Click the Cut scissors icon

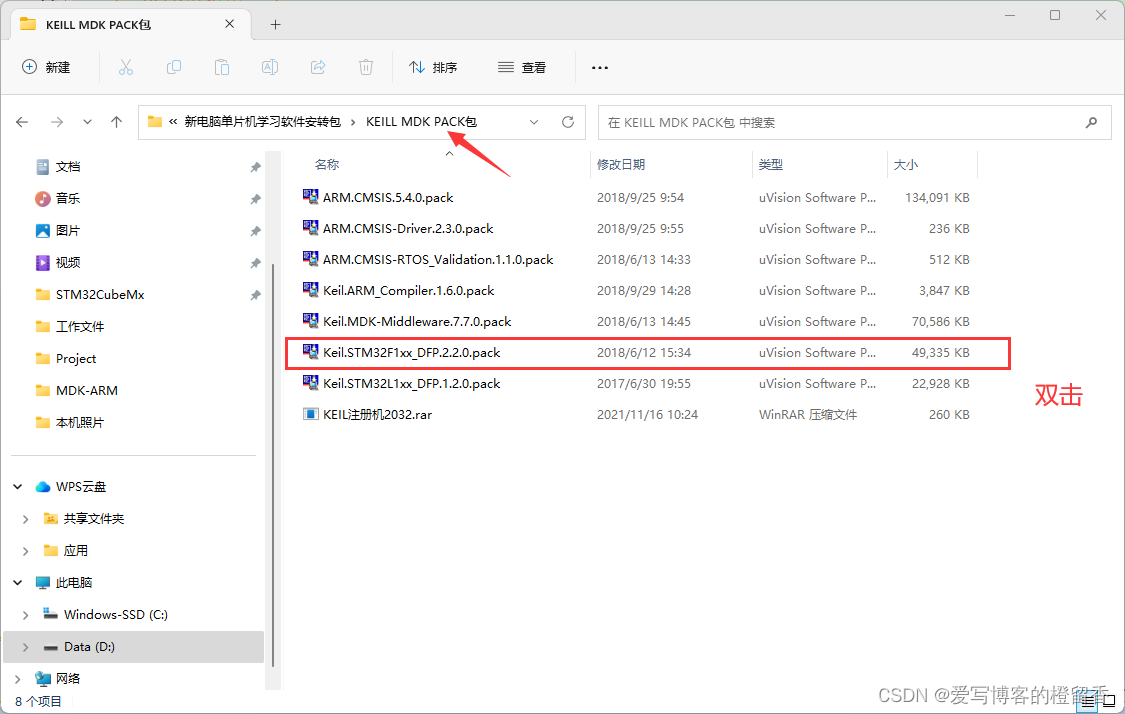126,67
